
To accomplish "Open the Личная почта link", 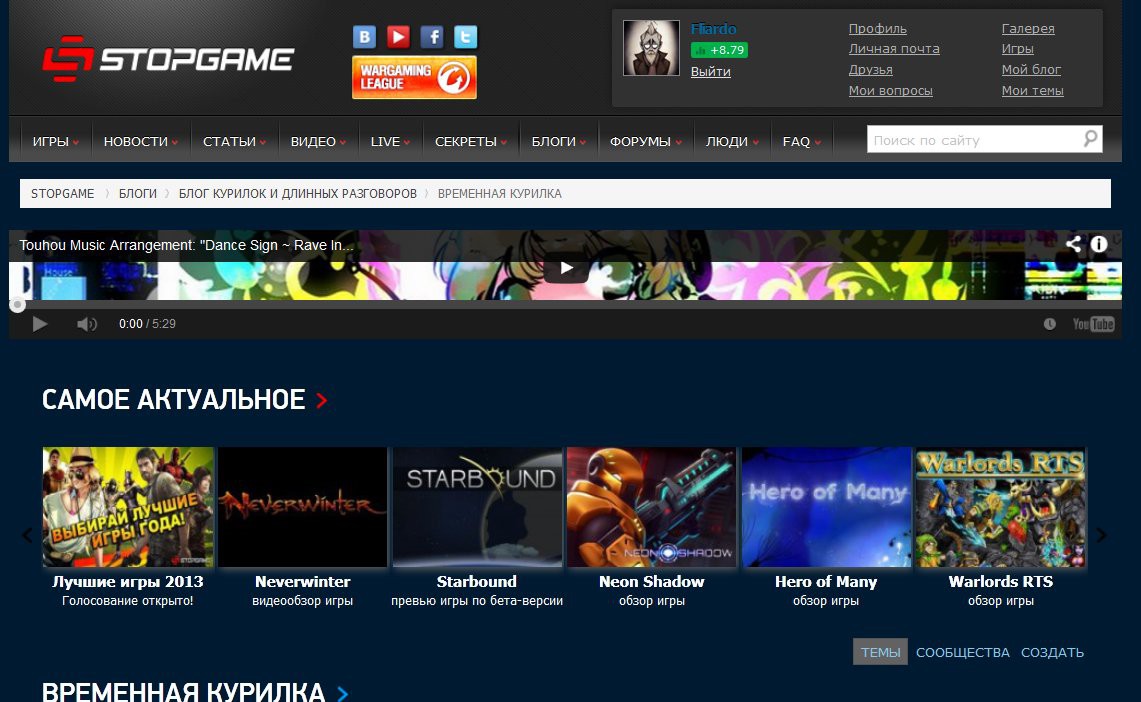I will click(893, 49).
